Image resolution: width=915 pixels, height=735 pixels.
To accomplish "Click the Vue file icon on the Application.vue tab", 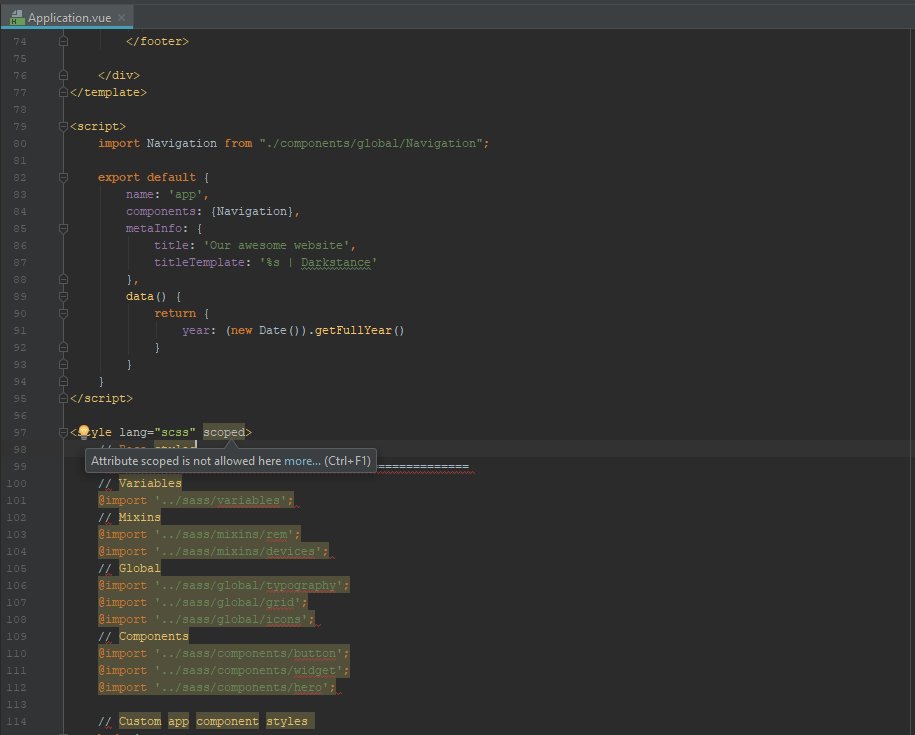I will coord(17,18).
